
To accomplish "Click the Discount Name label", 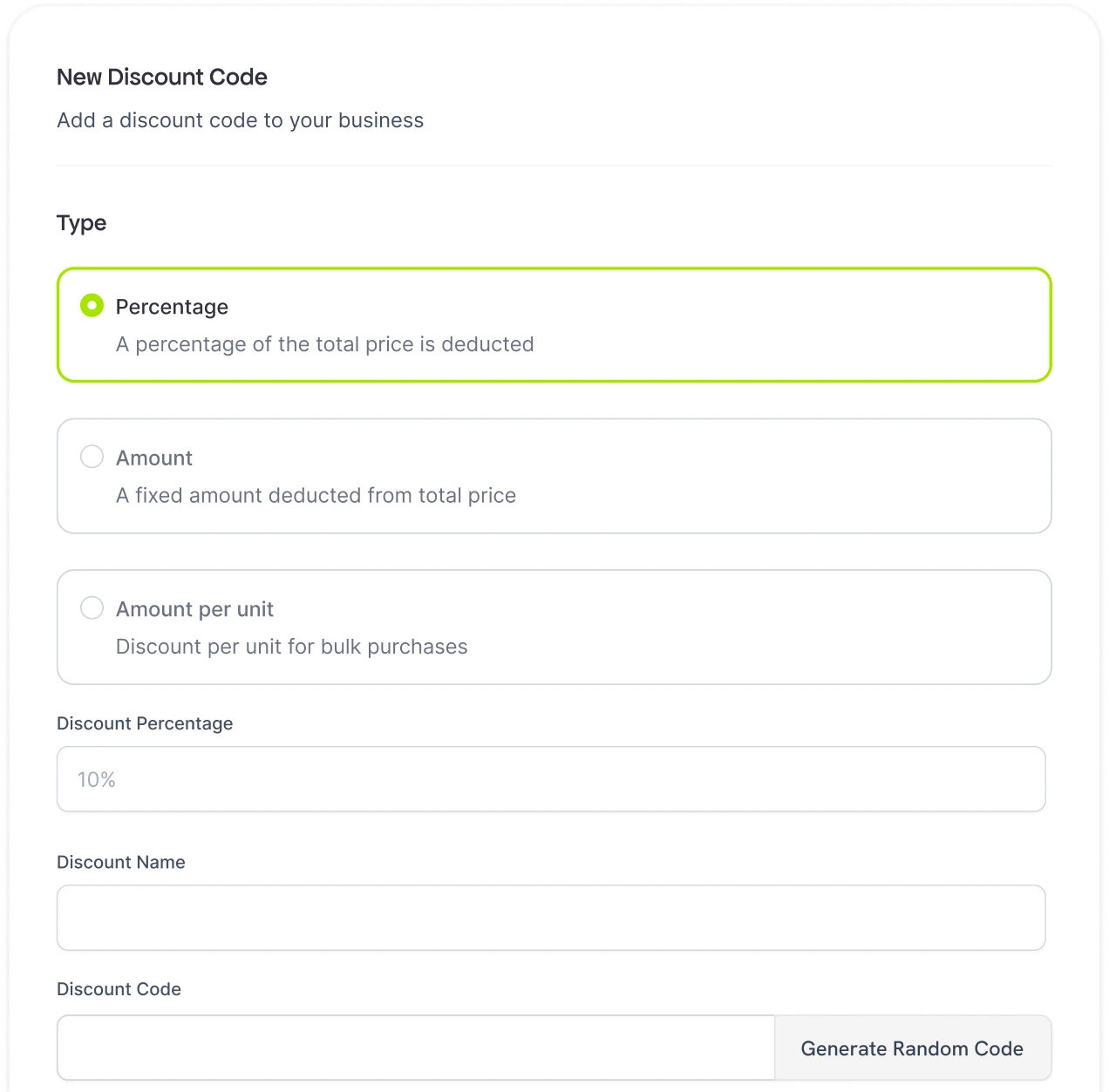I will 120,862.
